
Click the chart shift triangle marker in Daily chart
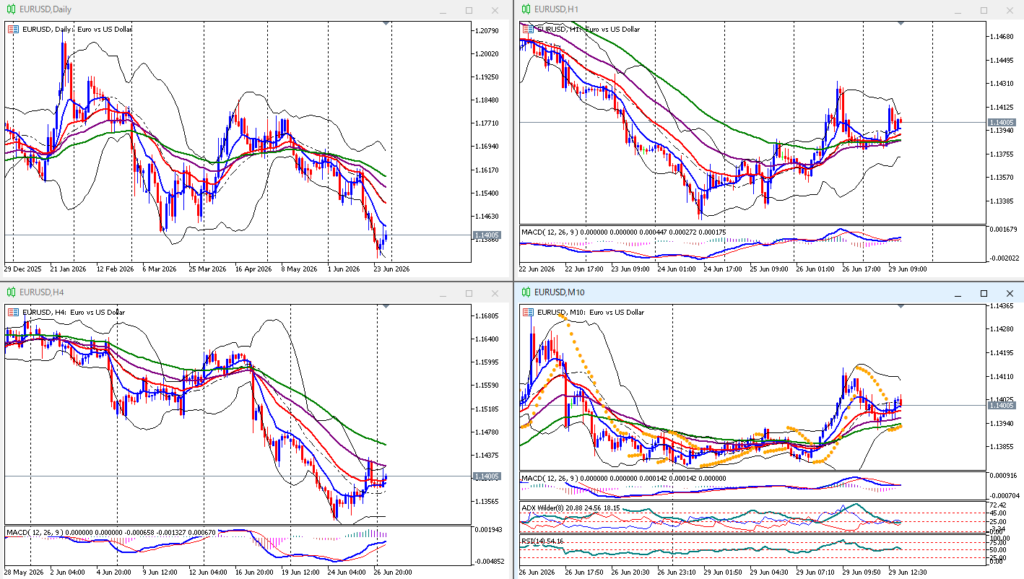[x=386, y=23]
